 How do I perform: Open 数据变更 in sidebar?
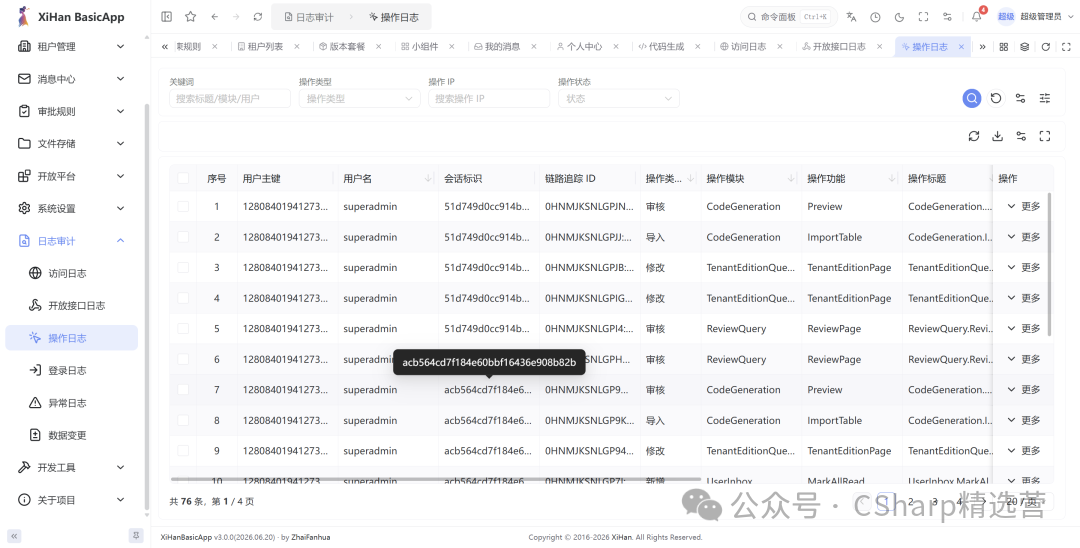72,435
